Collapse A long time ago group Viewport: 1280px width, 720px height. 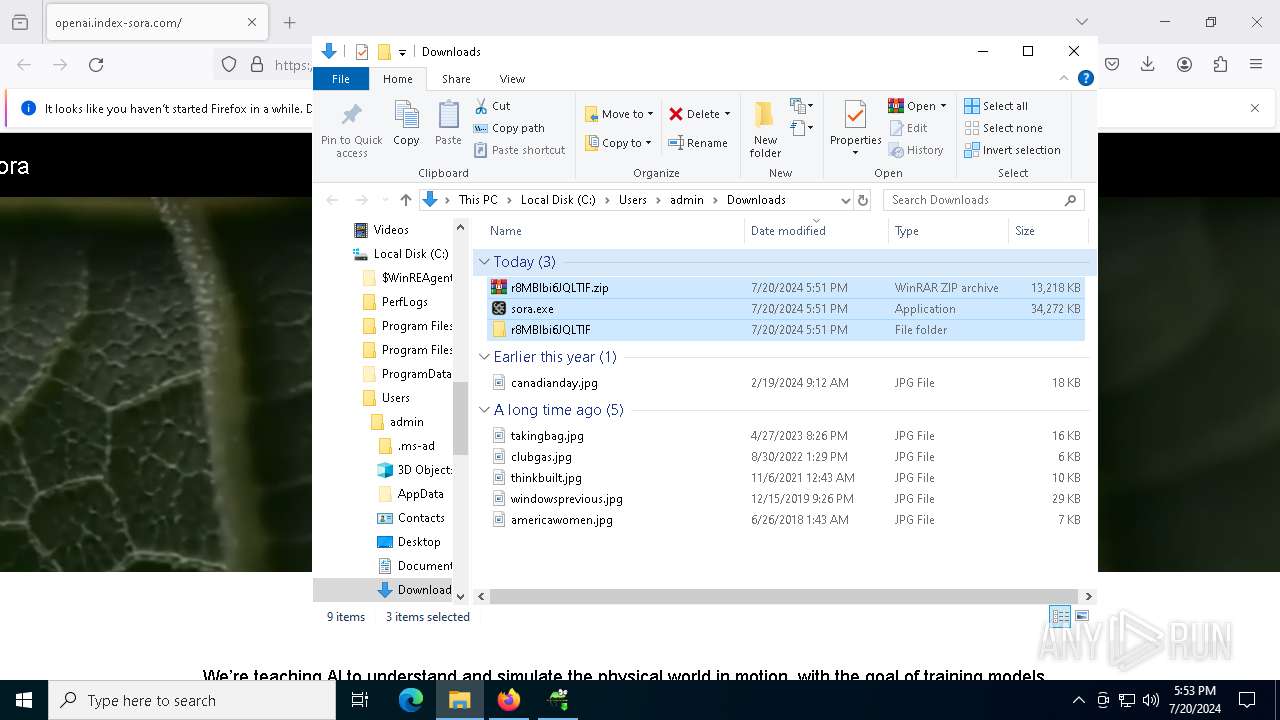coord(484,410)
